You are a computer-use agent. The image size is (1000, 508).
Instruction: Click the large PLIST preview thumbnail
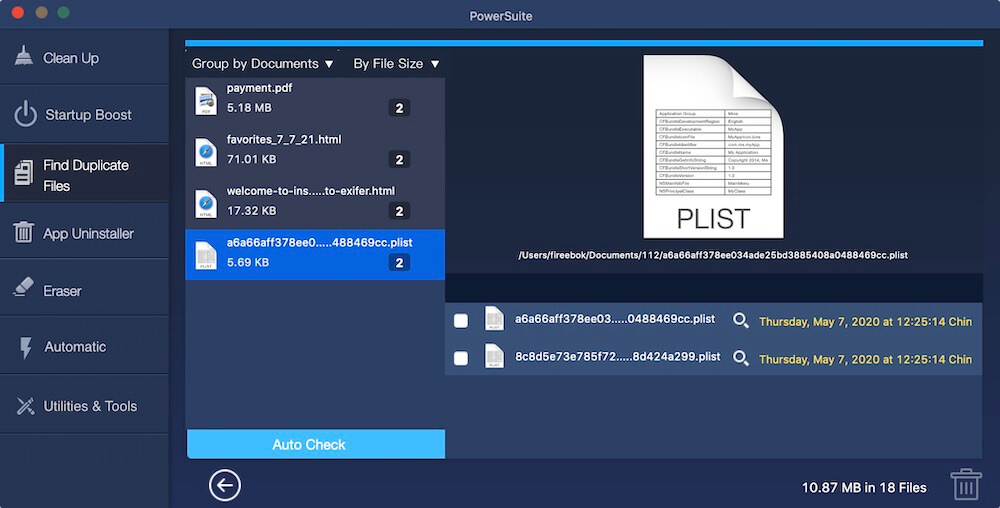pyautogui.click(x=713, y=147)
